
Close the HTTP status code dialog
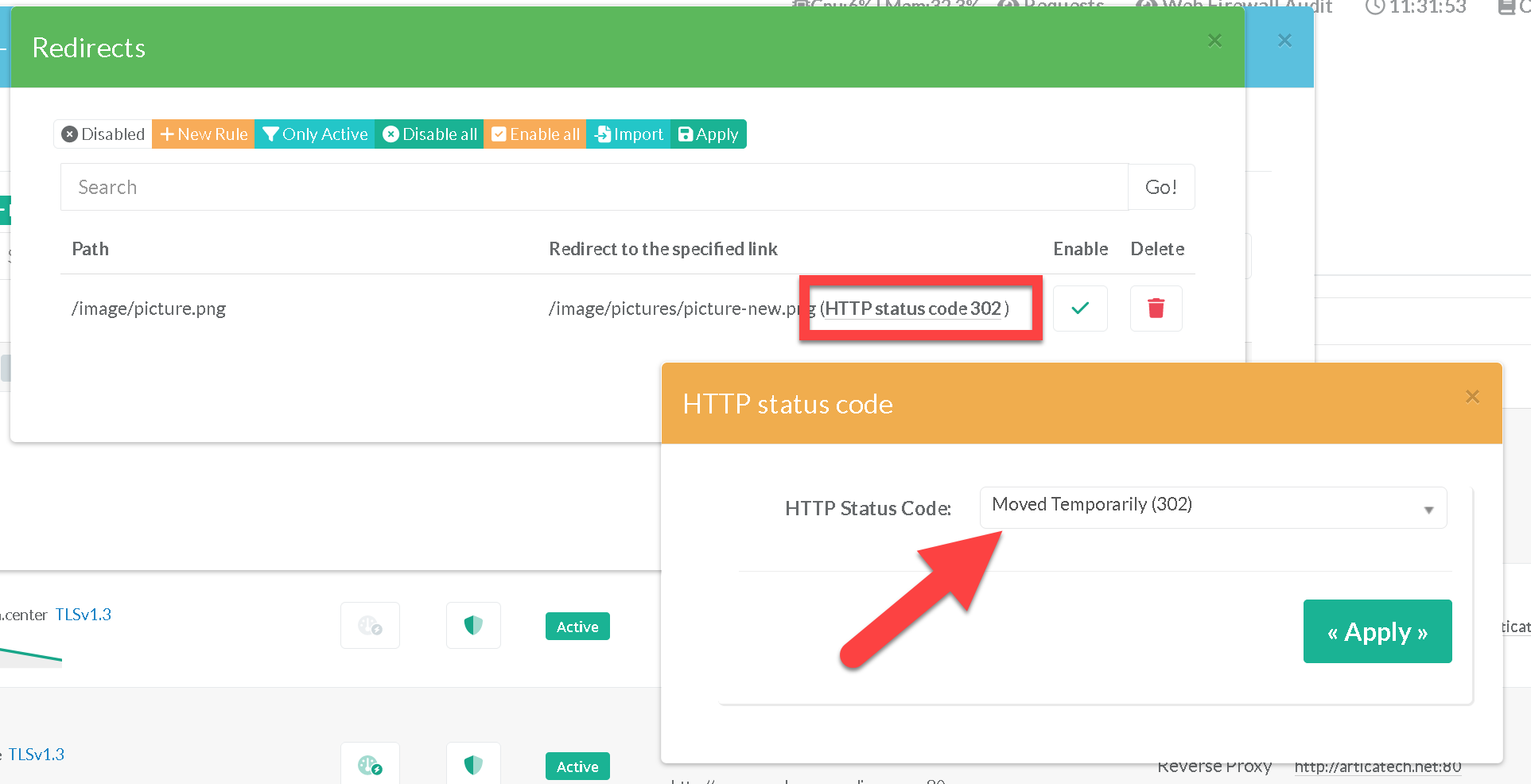[1472, 396]
